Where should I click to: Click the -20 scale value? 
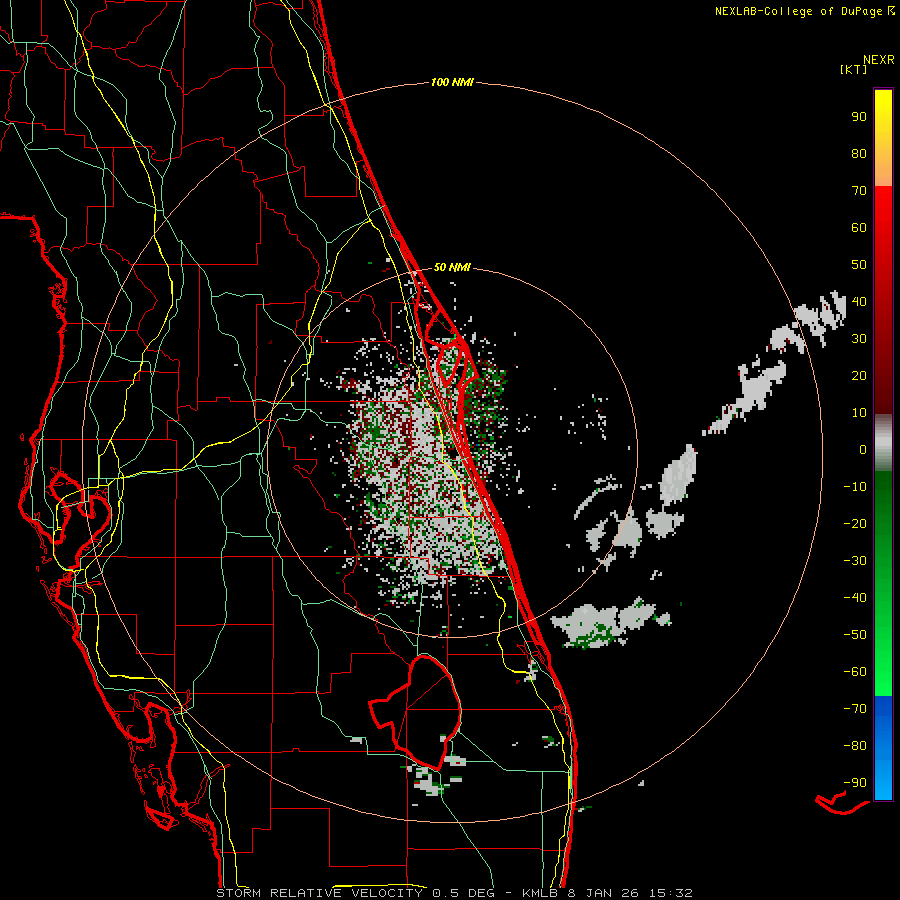coord(855,523)
